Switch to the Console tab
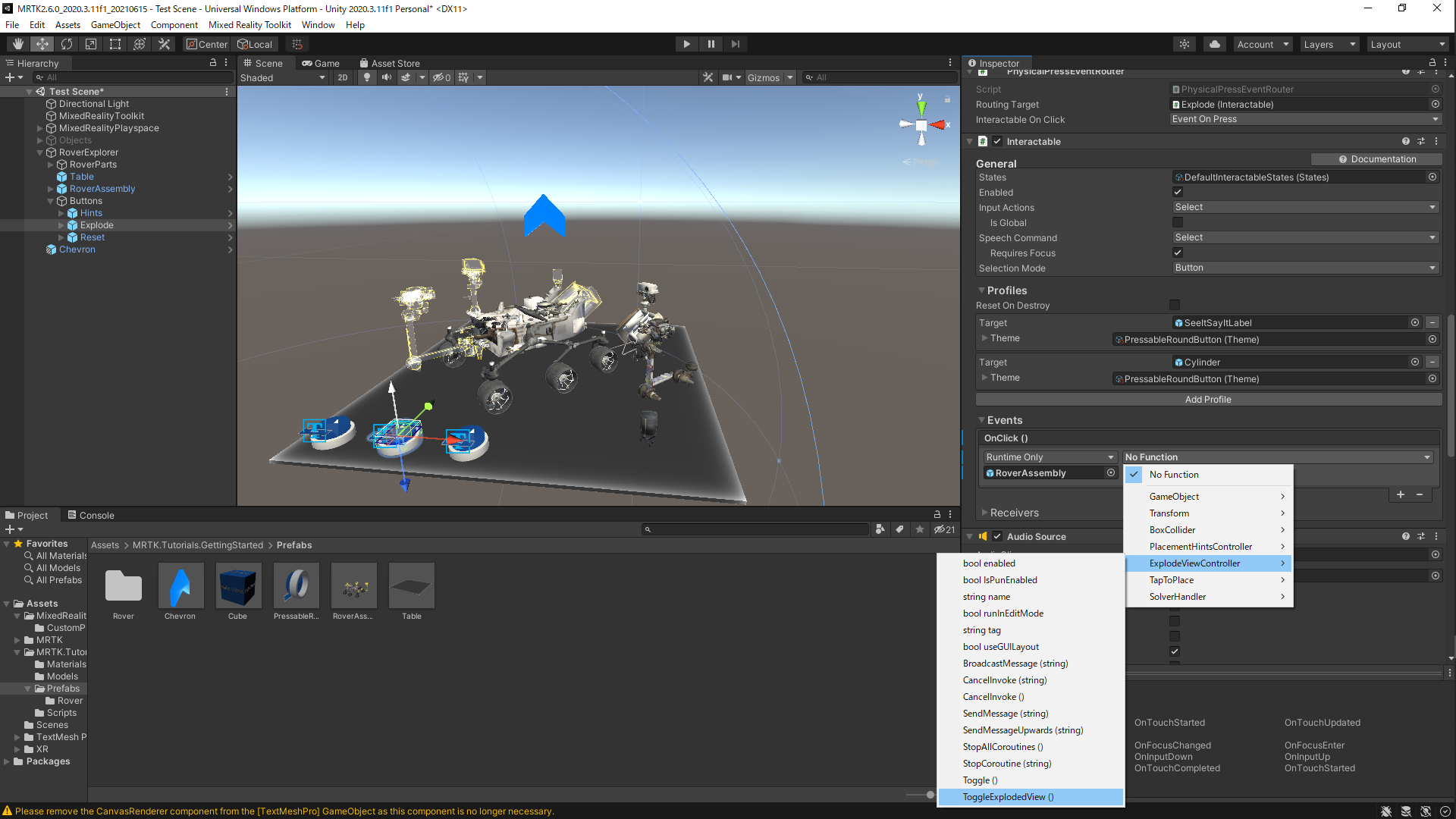This screenshot has width=1456, height=819. (91, 516)
